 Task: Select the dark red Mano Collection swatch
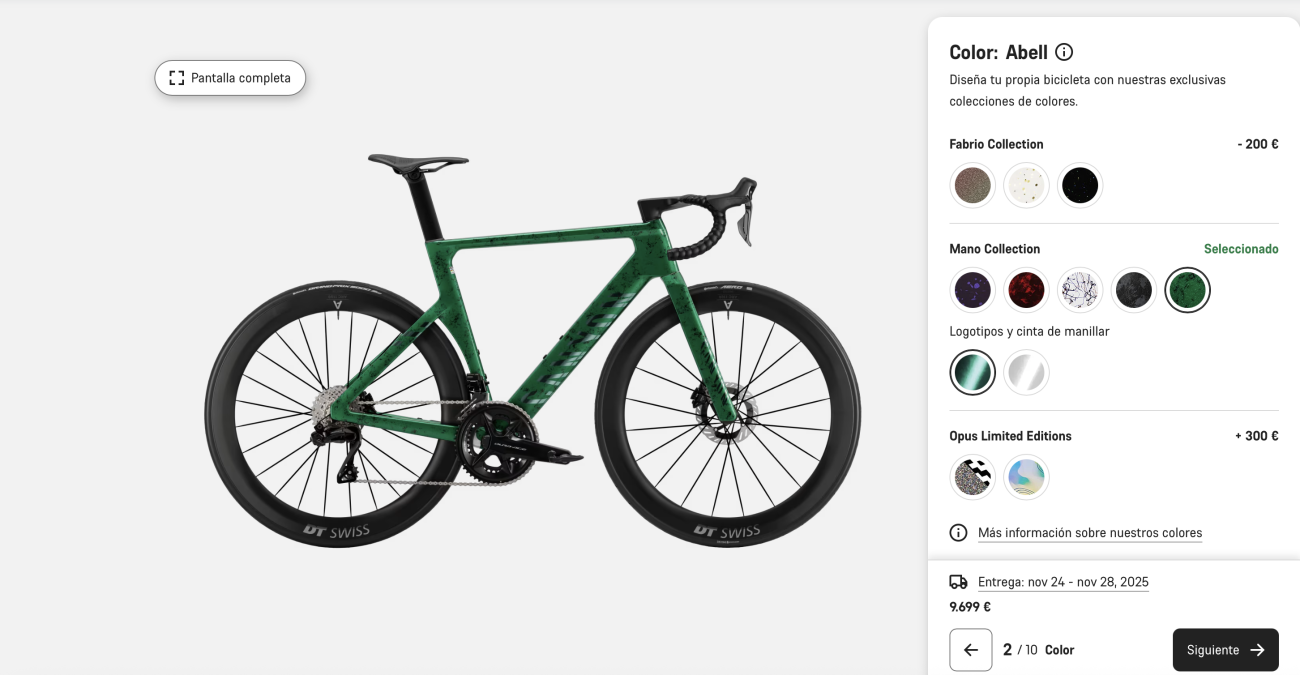tap(1026, 290)
